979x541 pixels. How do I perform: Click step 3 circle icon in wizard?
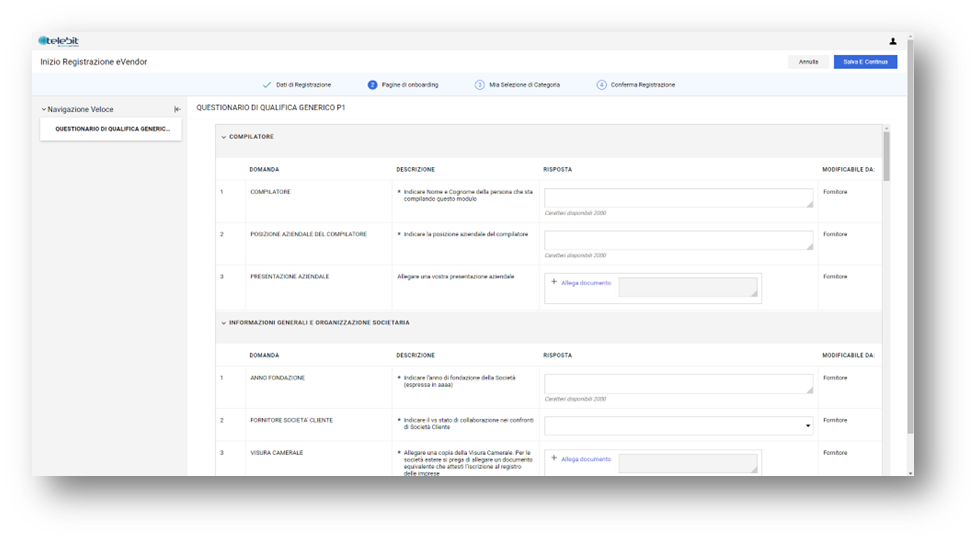[480, 85]
